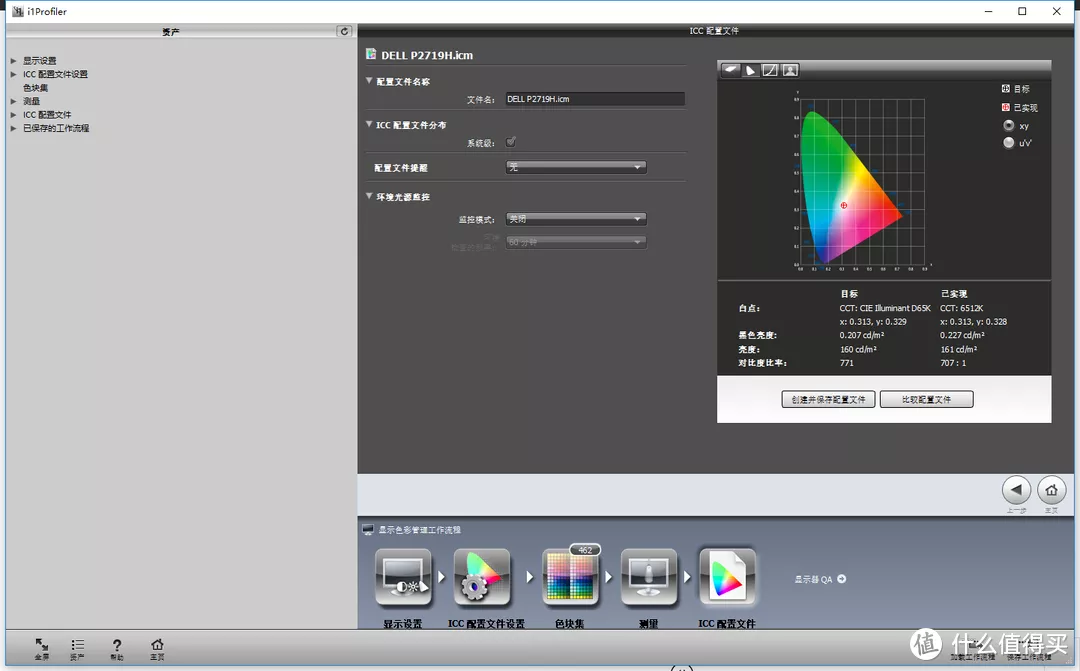Expand the ICC 配置文件 tree node arrow
The height and width of the screenshot is (671, 1080).
[13, 114]
